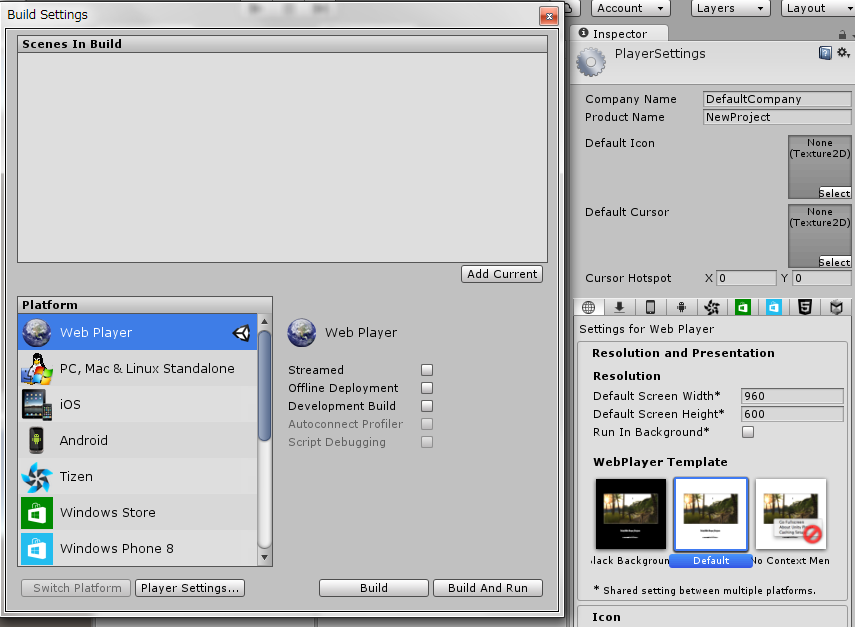
Task: Select texture for Default Icon
Action: [834, 194]
